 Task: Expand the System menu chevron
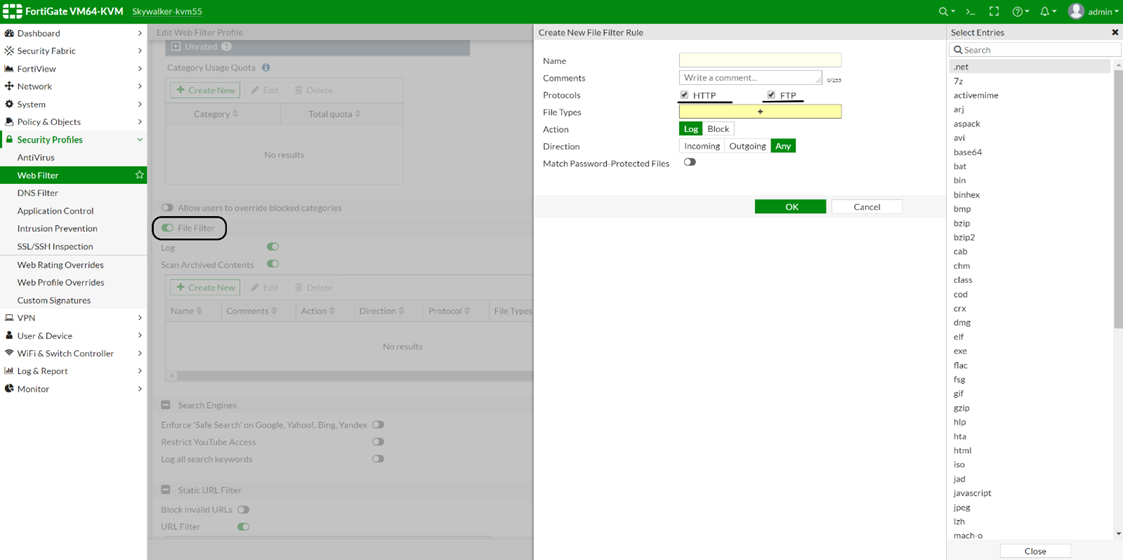140,105
